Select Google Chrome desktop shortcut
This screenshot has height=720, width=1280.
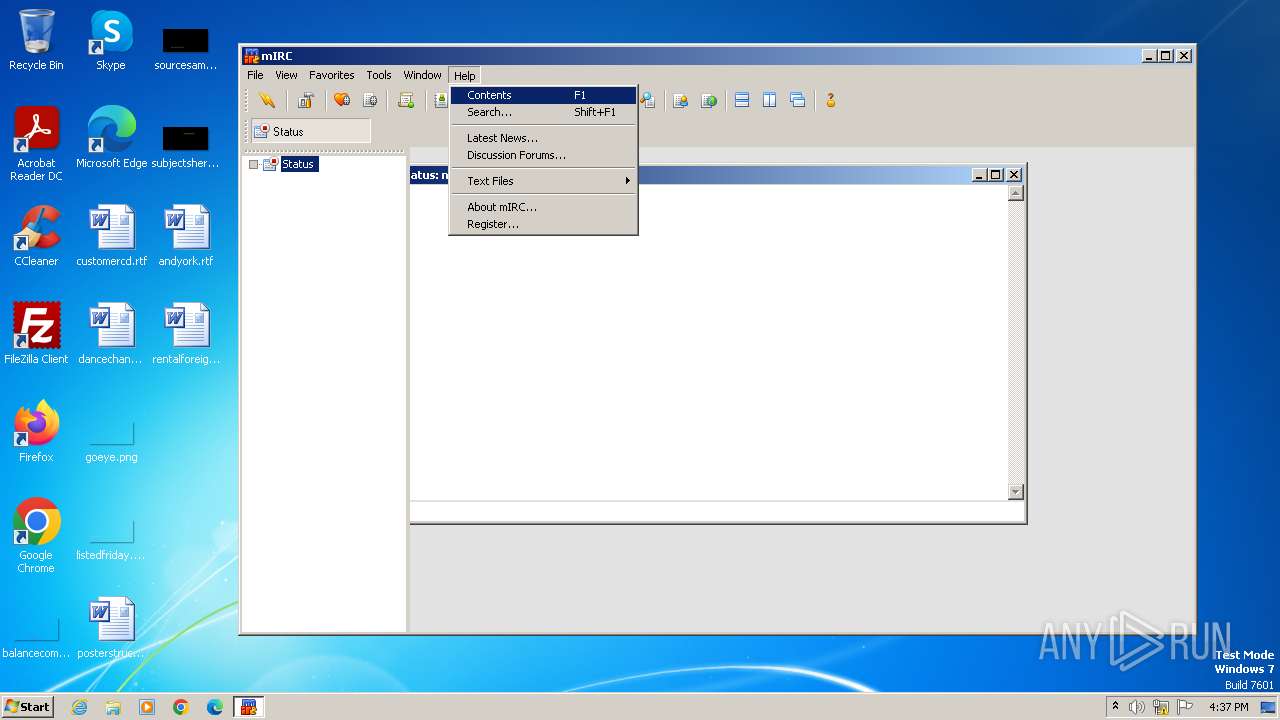click(36, 536)
